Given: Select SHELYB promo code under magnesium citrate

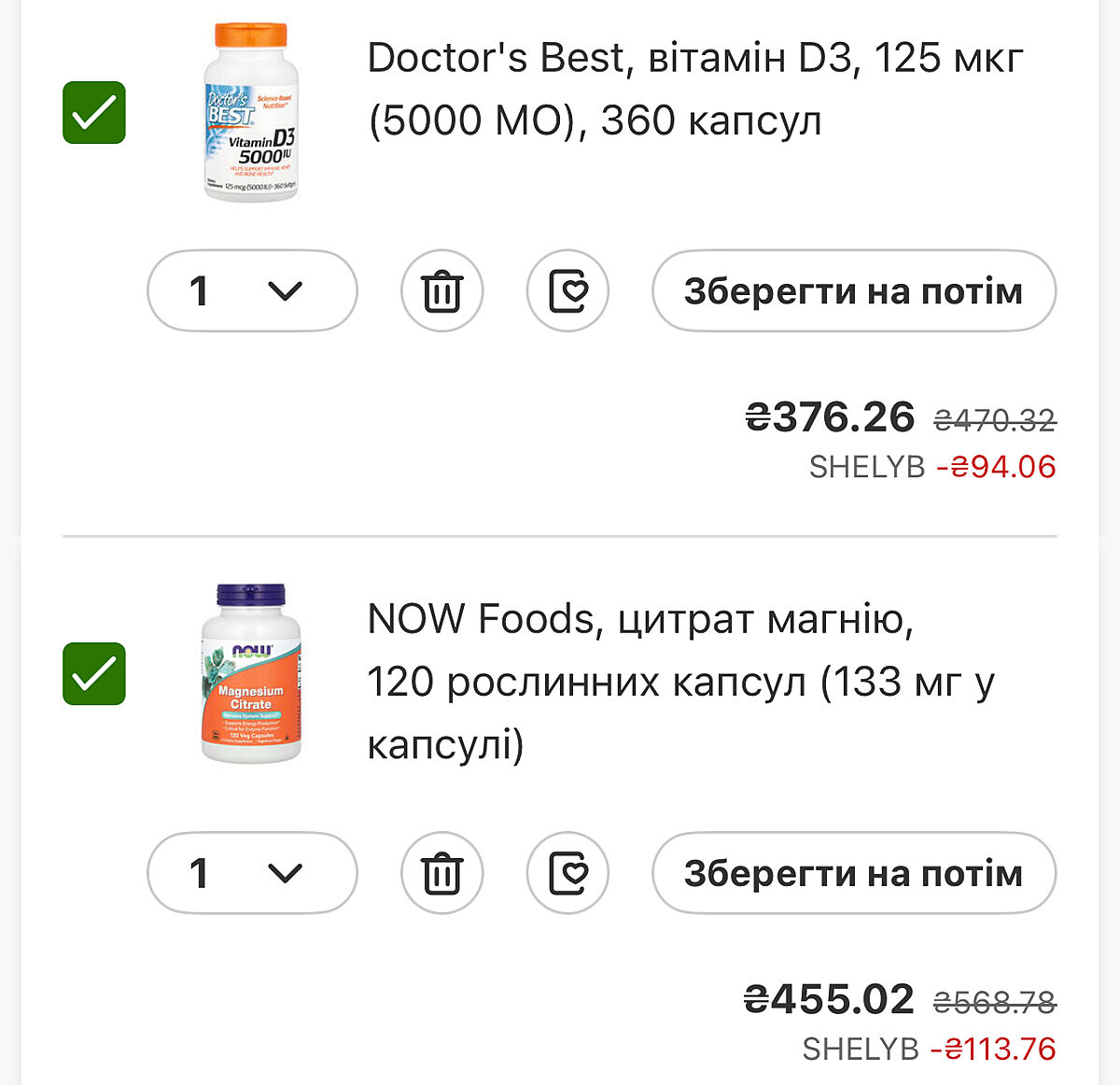Looking at the screenshot, I should tap(861, 1050).
